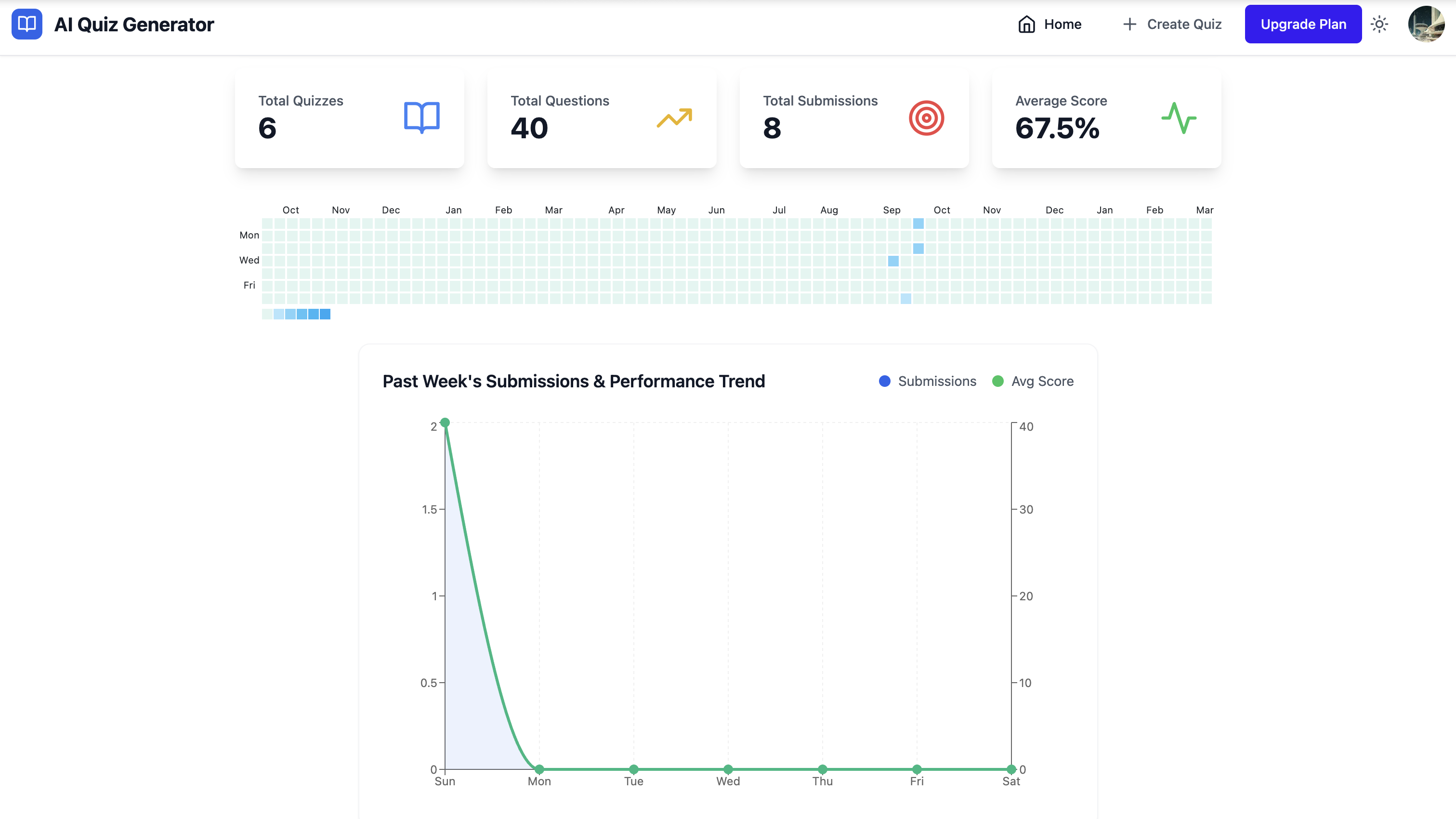Go to the Home menu item

pyautogui.click(x=1062, y=24)
